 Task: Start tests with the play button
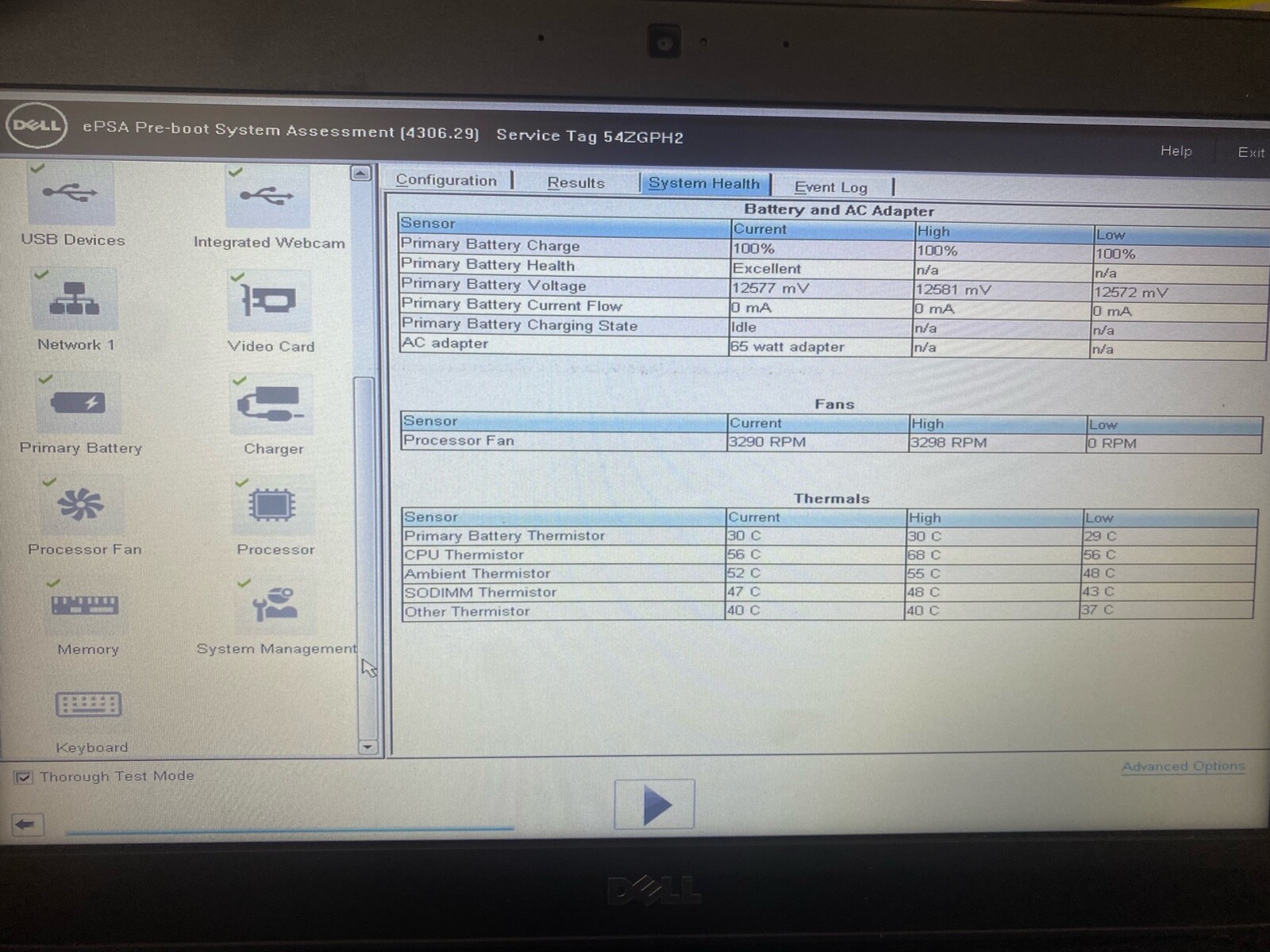[654, 804]
